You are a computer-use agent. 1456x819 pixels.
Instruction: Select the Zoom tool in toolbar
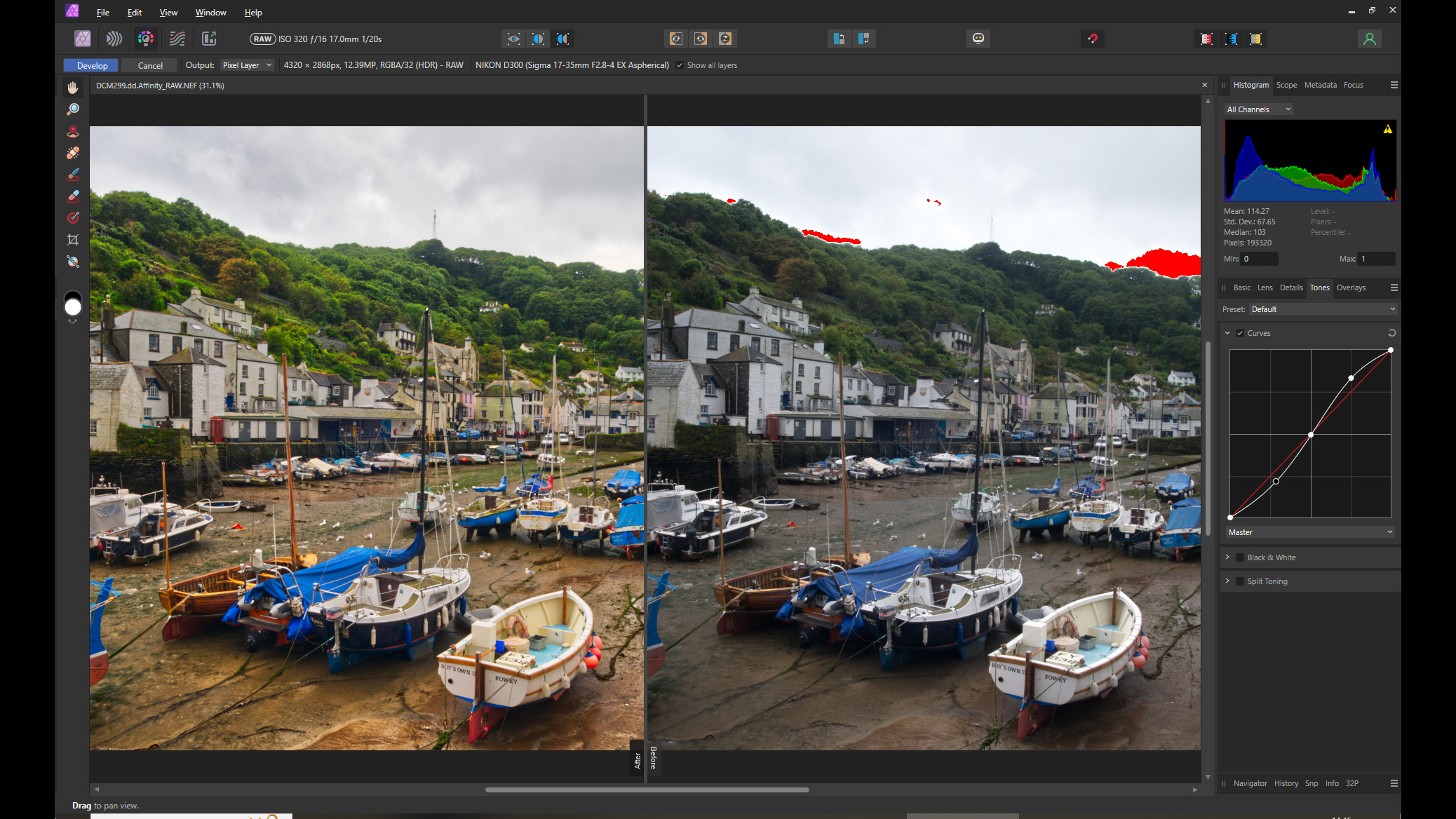[x=73, y=109]
